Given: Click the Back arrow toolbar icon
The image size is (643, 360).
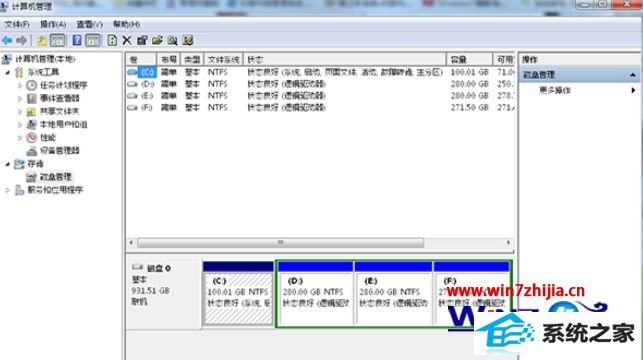Looking at the screenshot, I should [x=7, y=40].
